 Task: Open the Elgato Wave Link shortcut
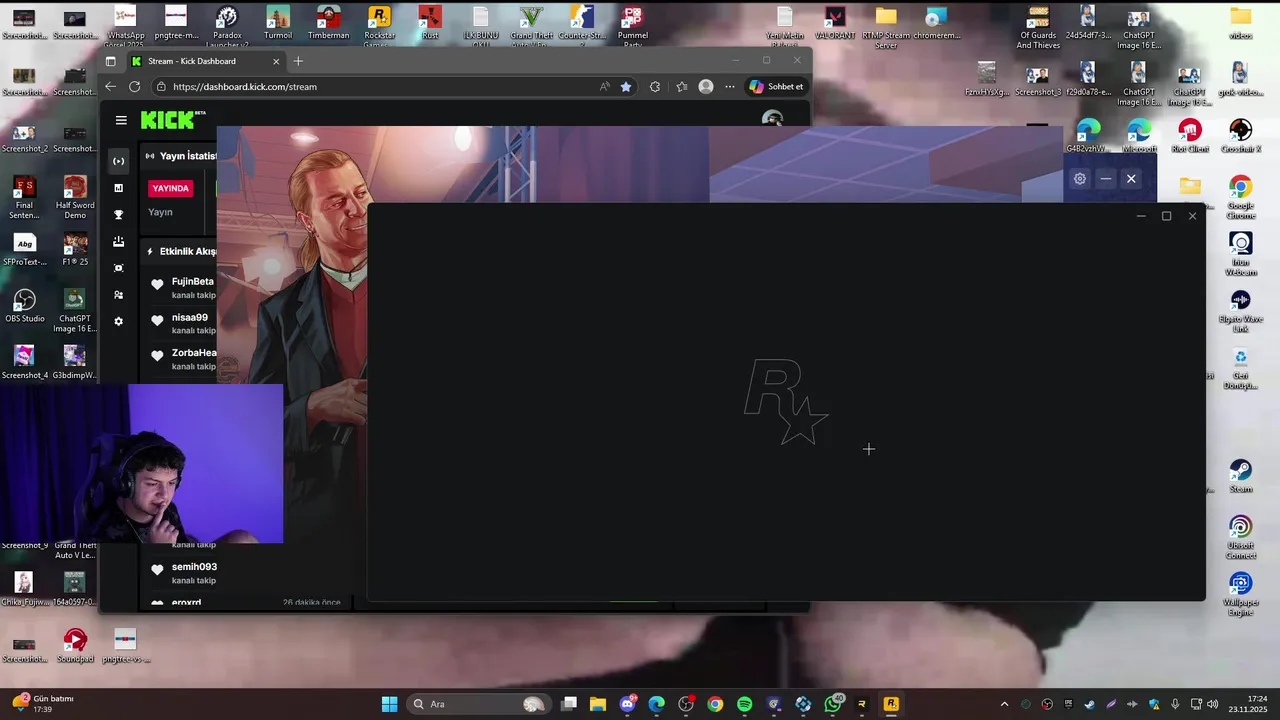click(1240, 312)
